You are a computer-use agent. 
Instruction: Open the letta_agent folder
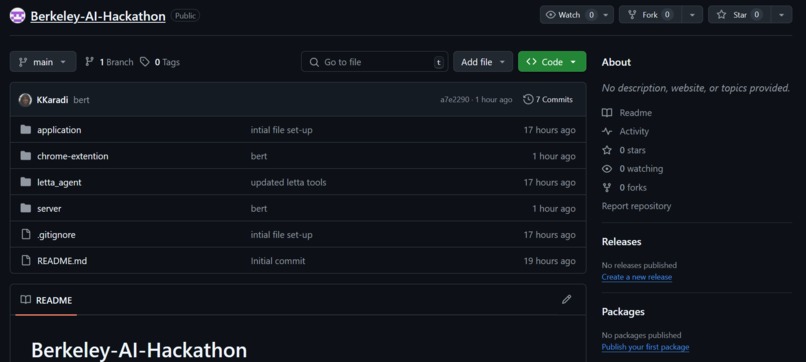[x=59, y=183]
